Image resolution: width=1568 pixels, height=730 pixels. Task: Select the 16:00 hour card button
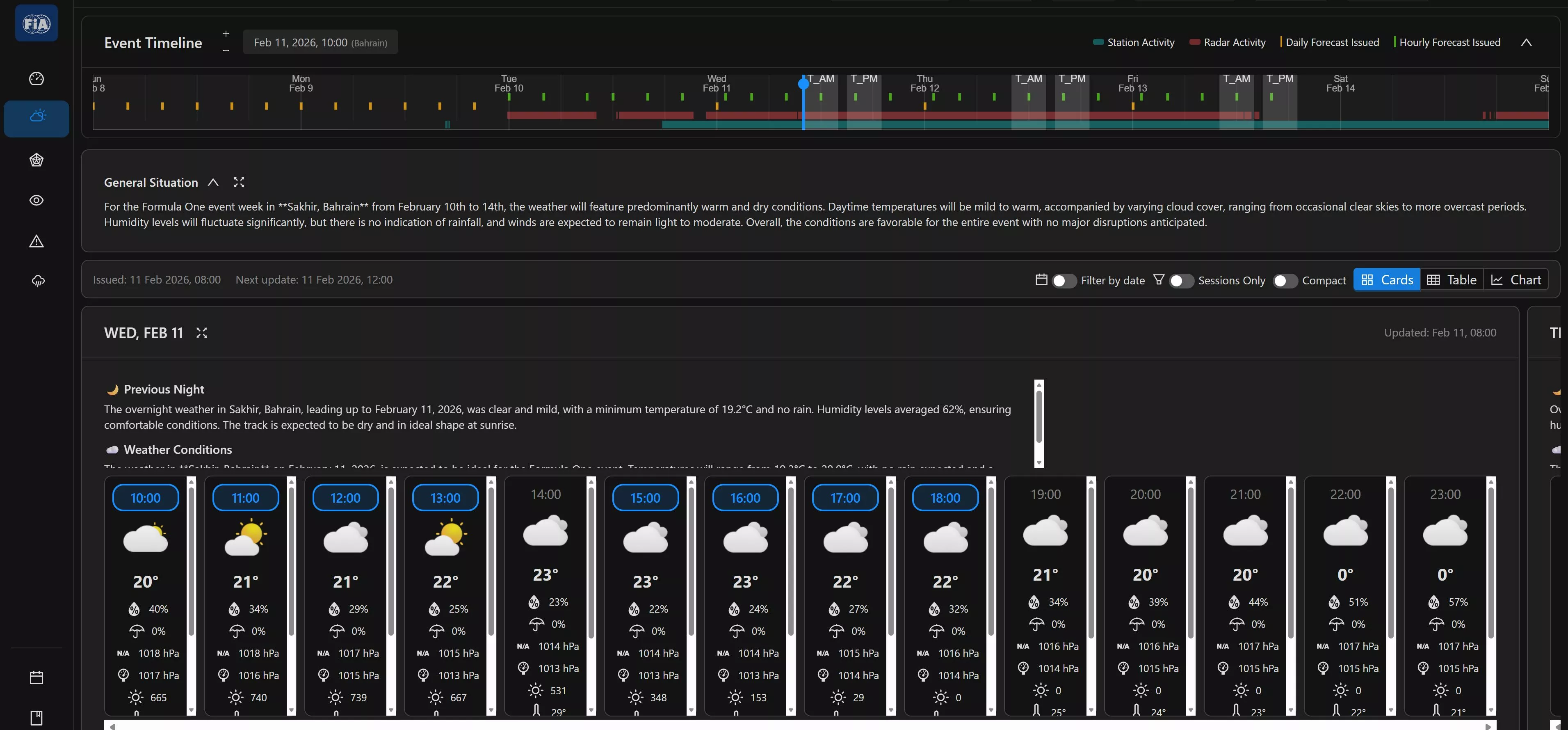pyautogui.click(x=745, y=497)
